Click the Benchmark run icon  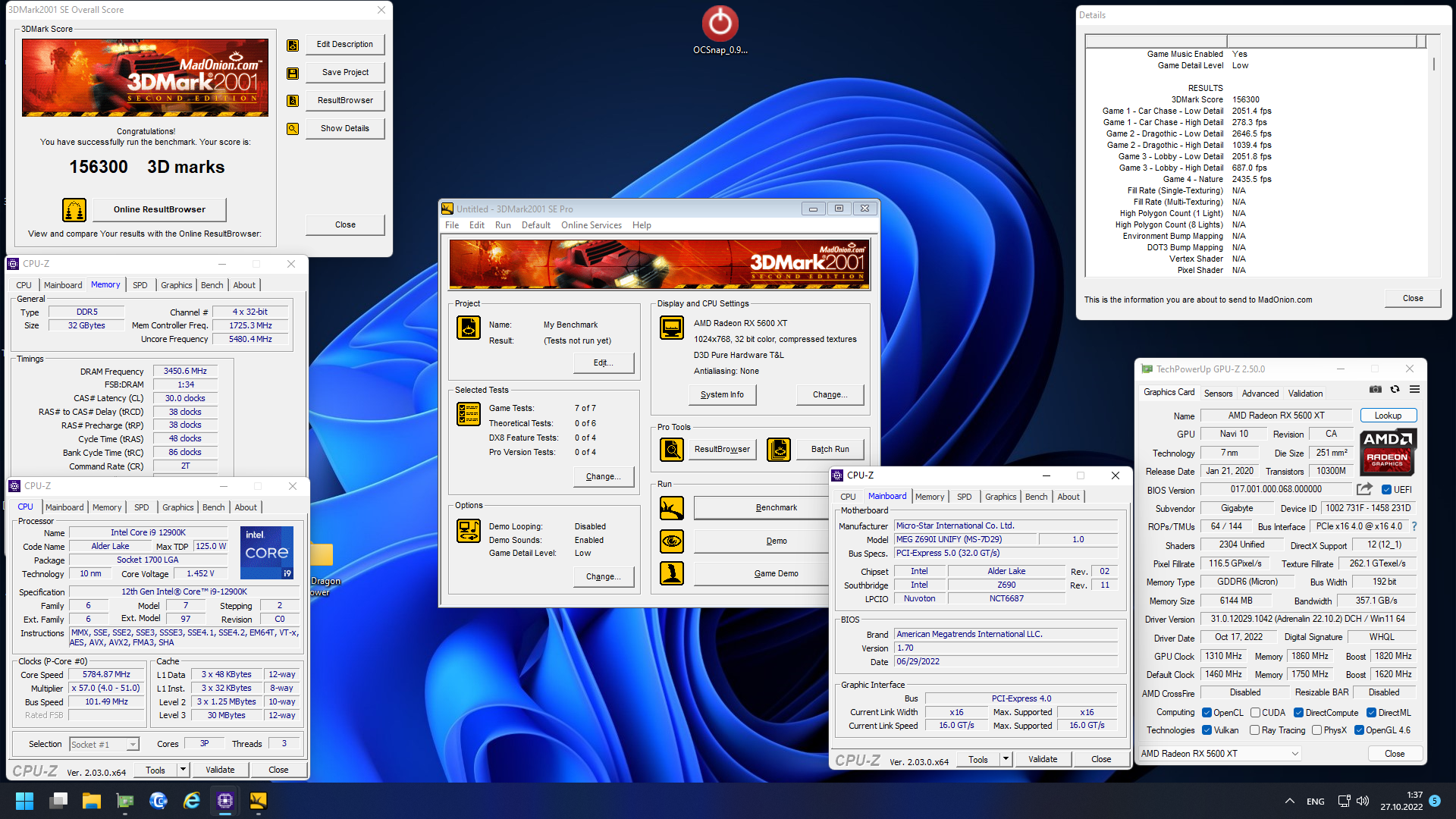pos(672,508)
